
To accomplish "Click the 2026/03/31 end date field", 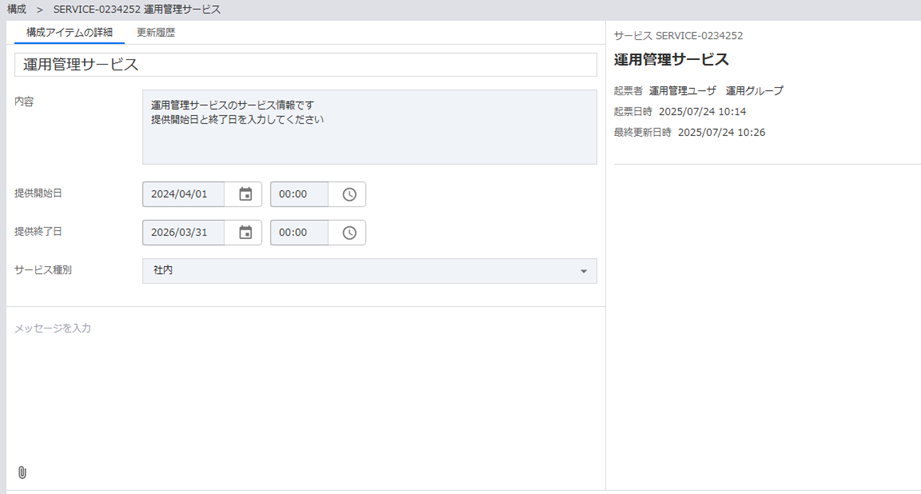I will [x=184, y=232].
